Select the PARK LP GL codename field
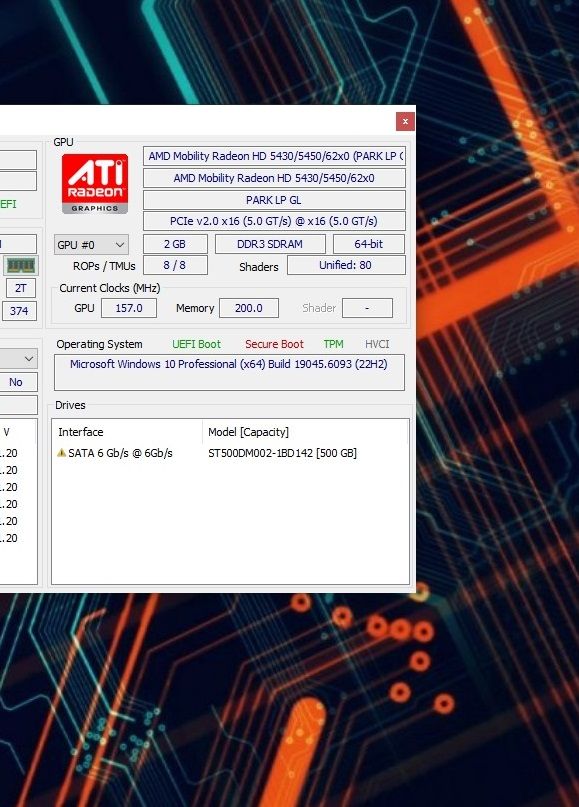Viewport: 579px width, 807px height. coord(274,200)
